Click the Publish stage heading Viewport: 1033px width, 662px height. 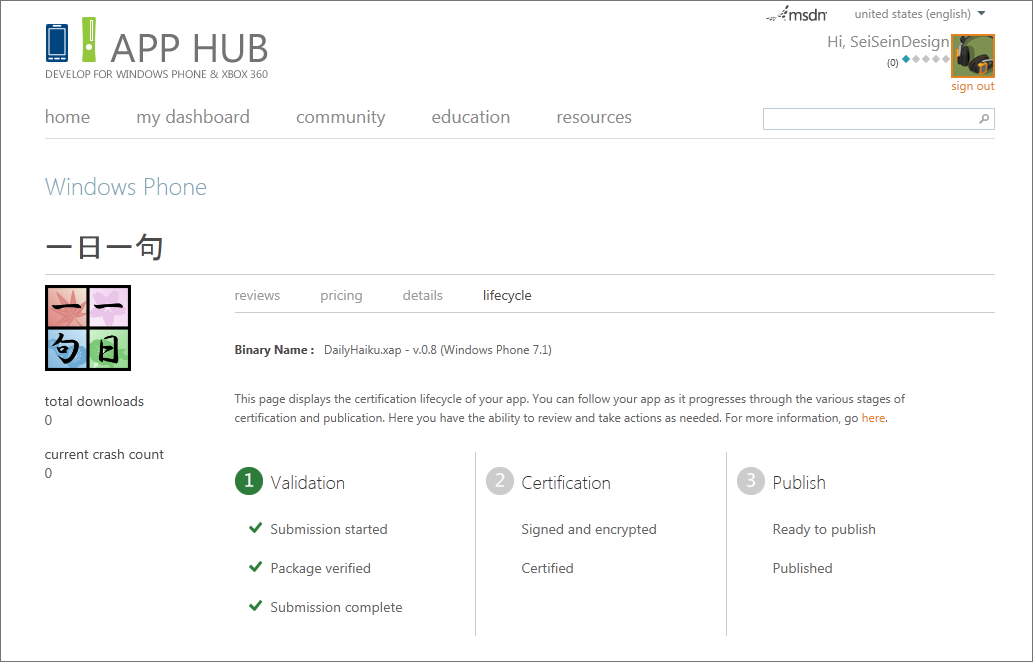(799, 483)
